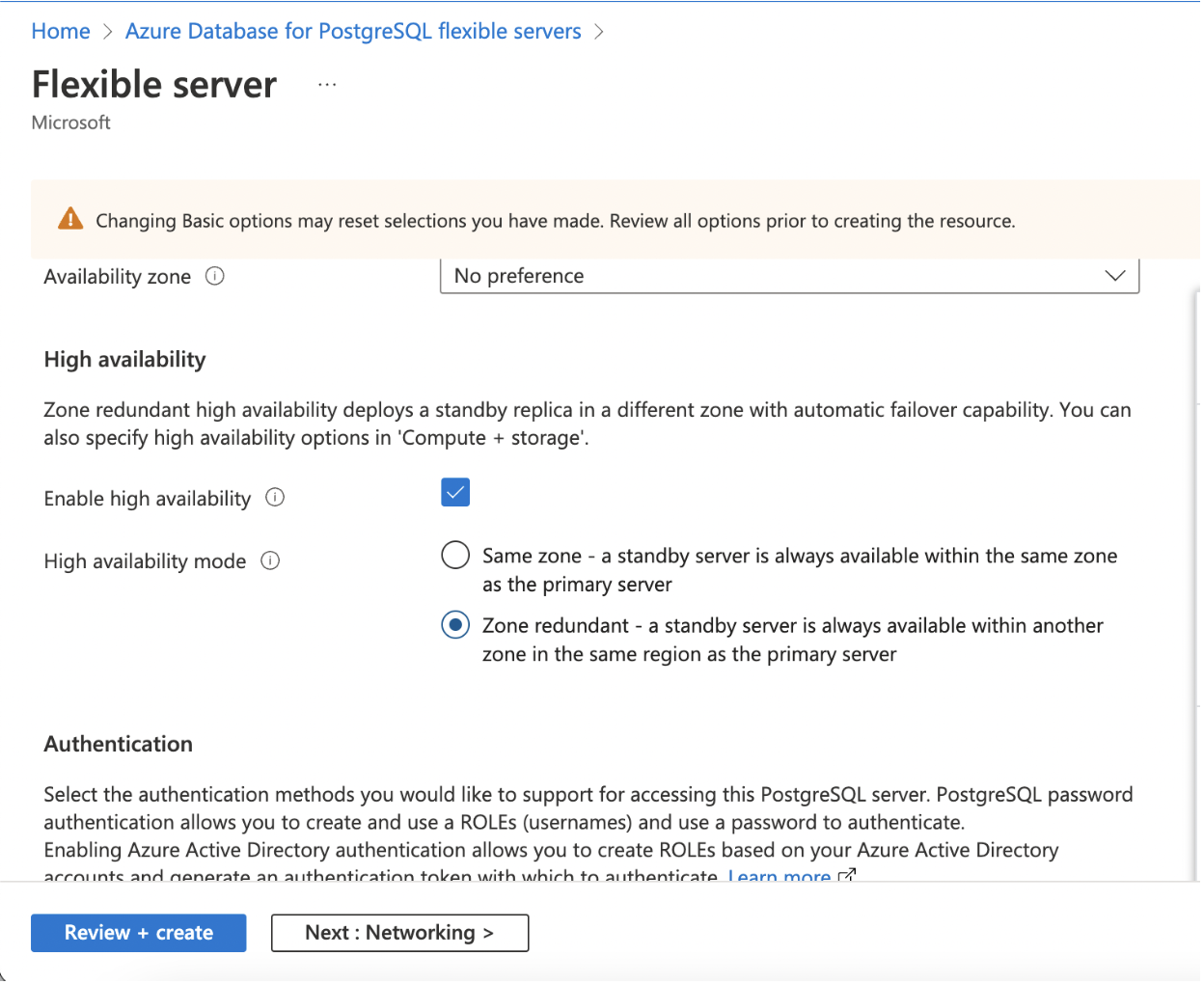This screenshot has width=1204, height=984.
Task: Click the warning triangle icon in banner
Action: pyautogui.click(x=70, y=219)
